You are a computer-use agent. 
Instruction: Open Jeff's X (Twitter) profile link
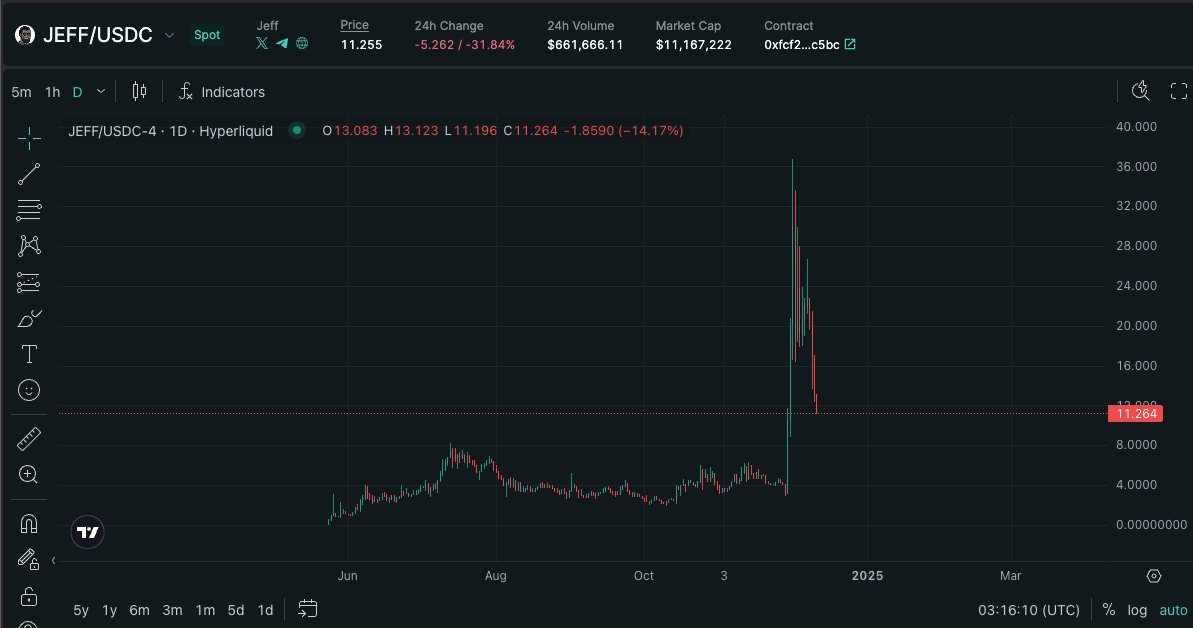tap(262, 43)
